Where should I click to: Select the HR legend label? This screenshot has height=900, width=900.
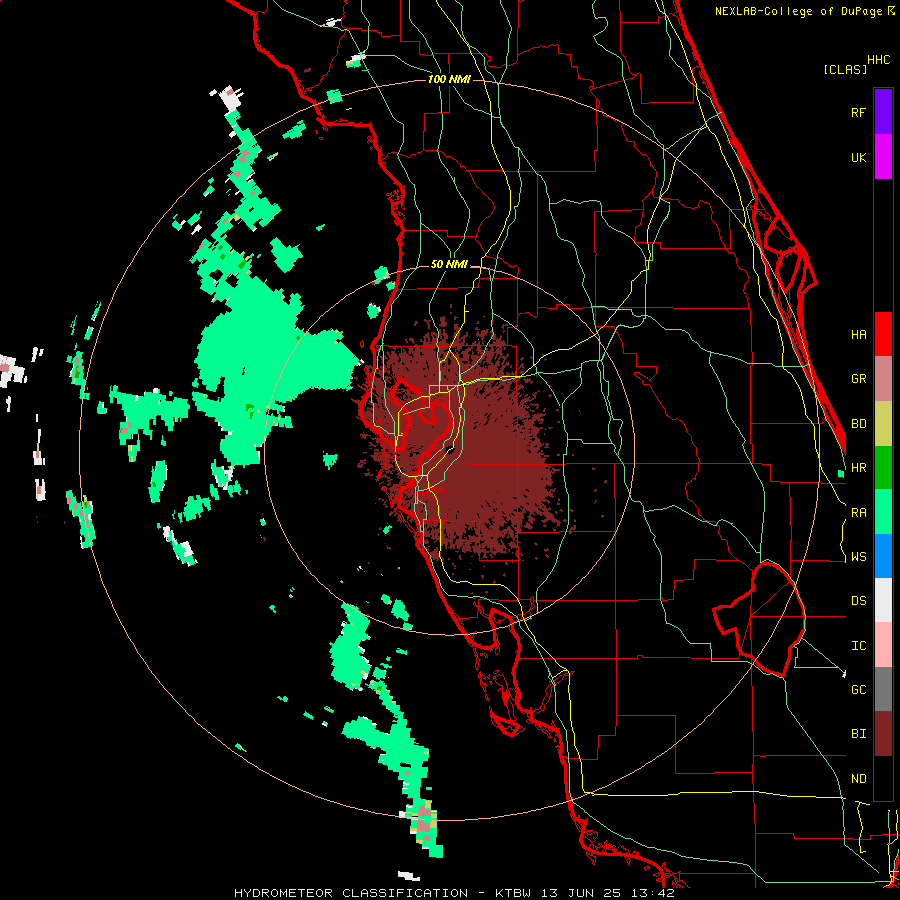tap(858, 468)
